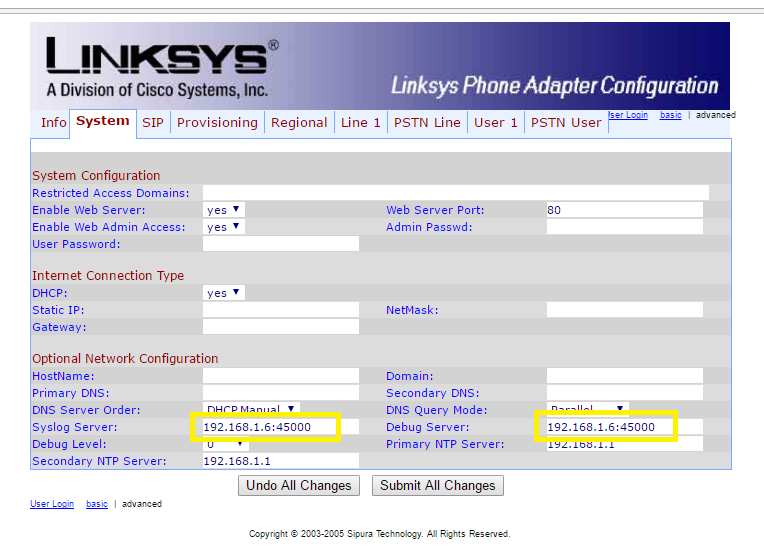Click the top User Login link
Screen dimensions: 764x555
coord(628,115)
